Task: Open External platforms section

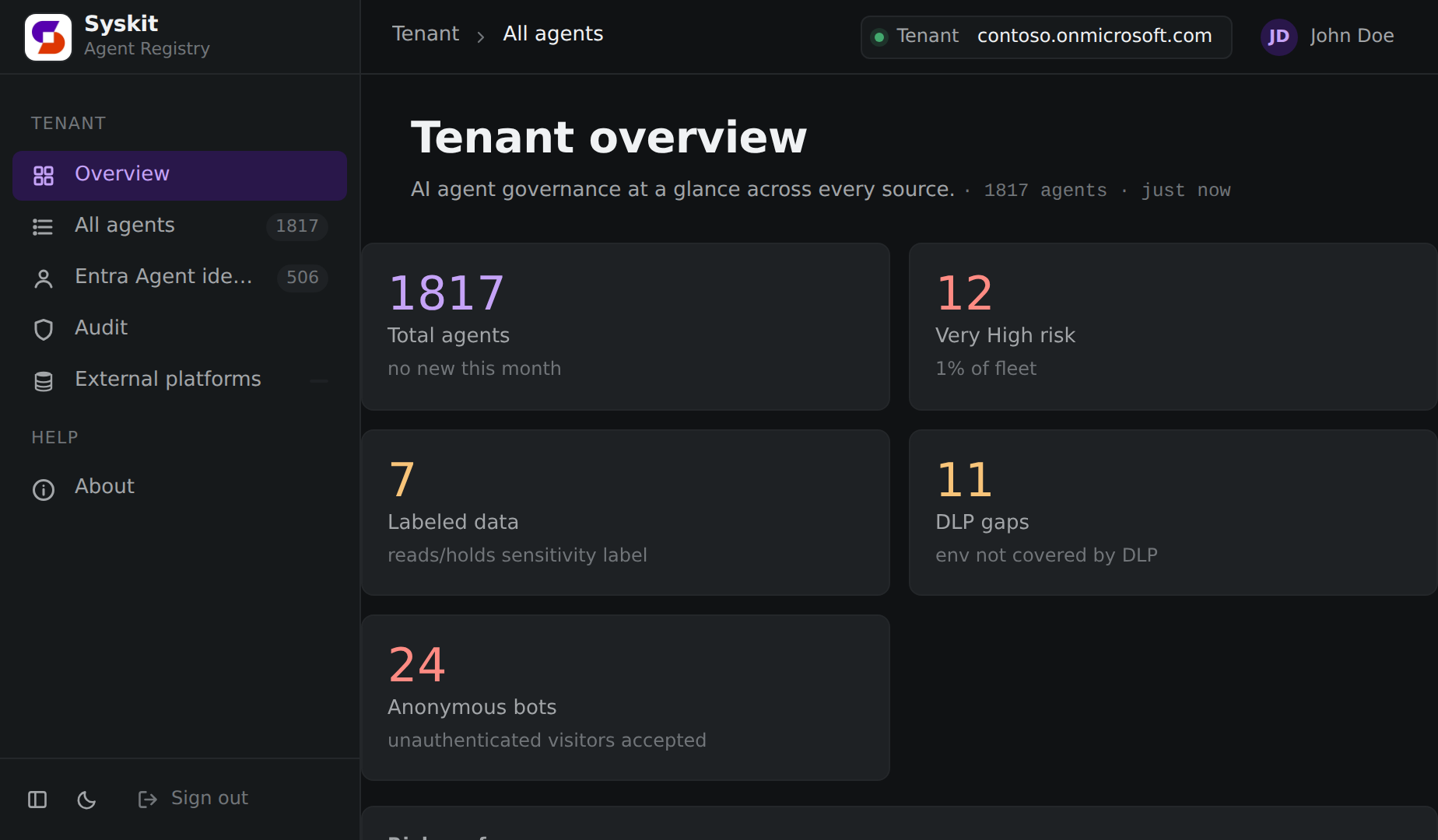Action: pos(180,380)
